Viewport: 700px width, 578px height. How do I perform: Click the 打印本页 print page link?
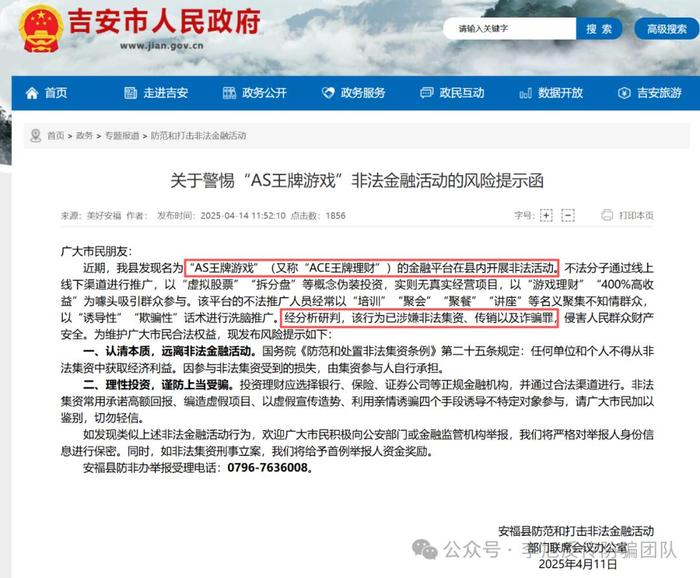pos(636,216)
